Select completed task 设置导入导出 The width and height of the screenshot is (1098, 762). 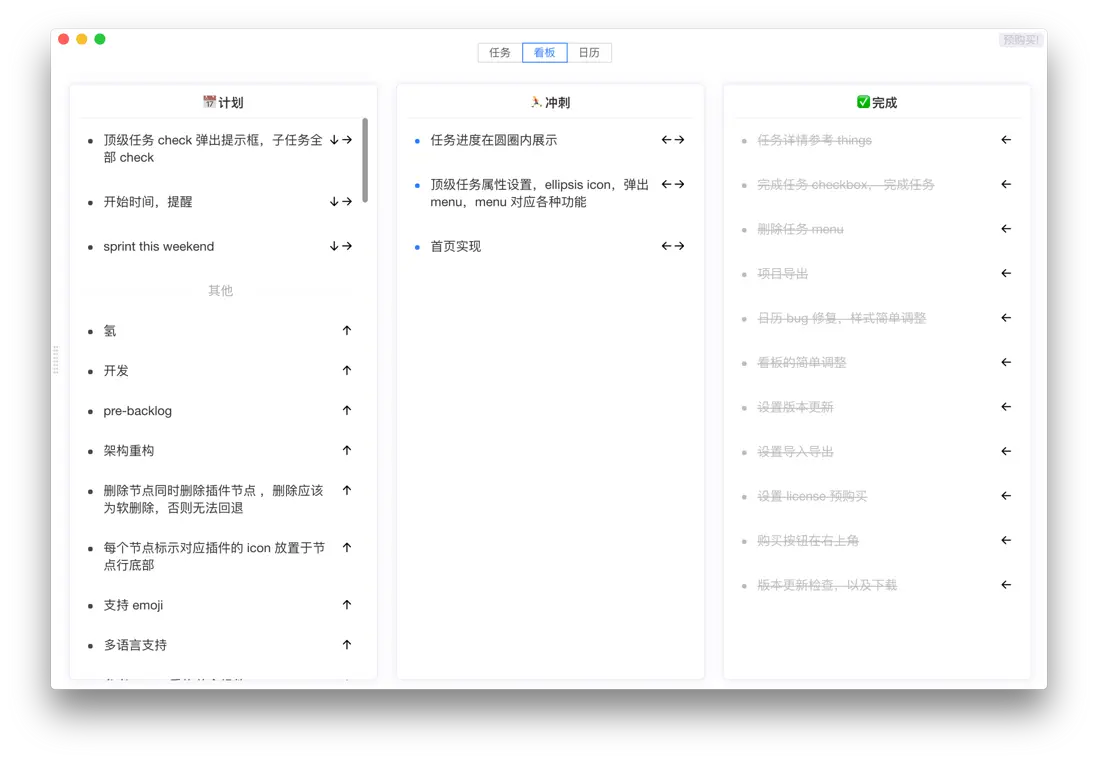click(795, 451)
